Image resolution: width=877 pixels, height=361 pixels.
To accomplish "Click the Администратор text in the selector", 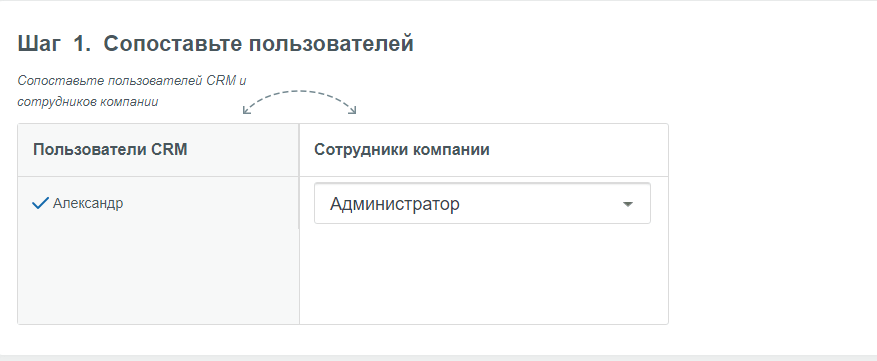I will click(395, 204).
